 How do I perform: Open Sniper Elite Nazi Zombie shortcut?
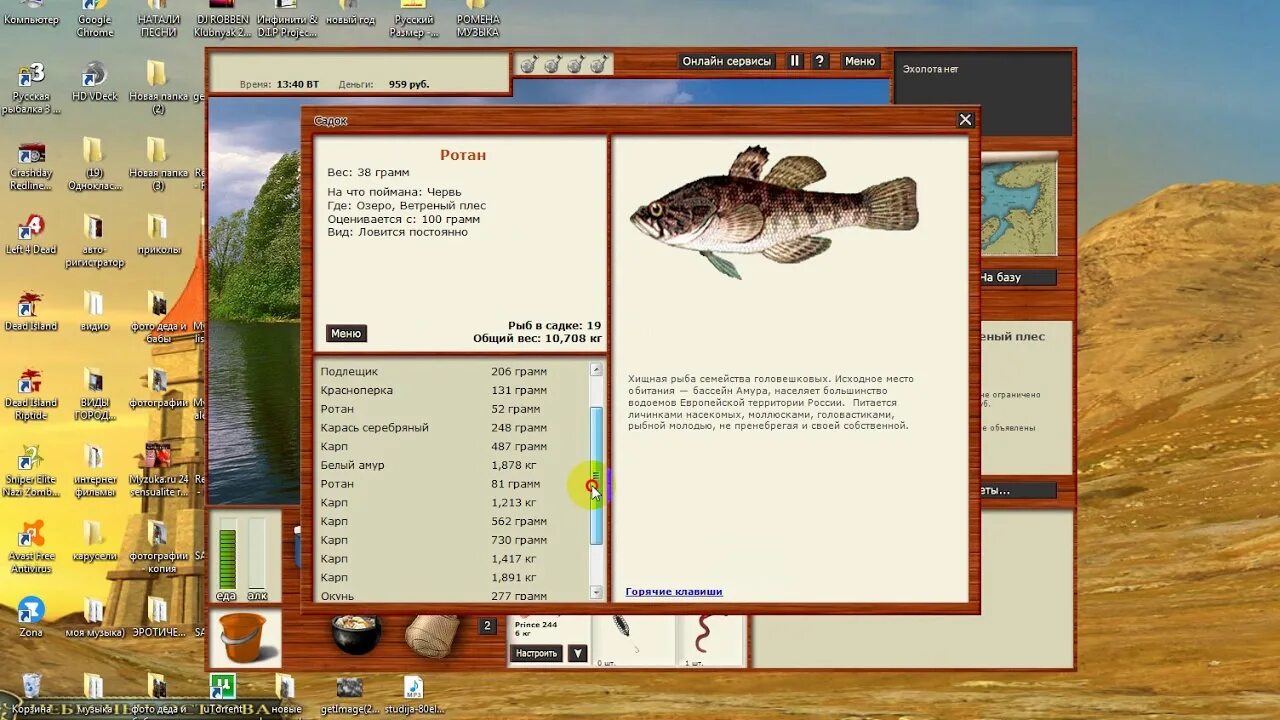tap(31, 470)
